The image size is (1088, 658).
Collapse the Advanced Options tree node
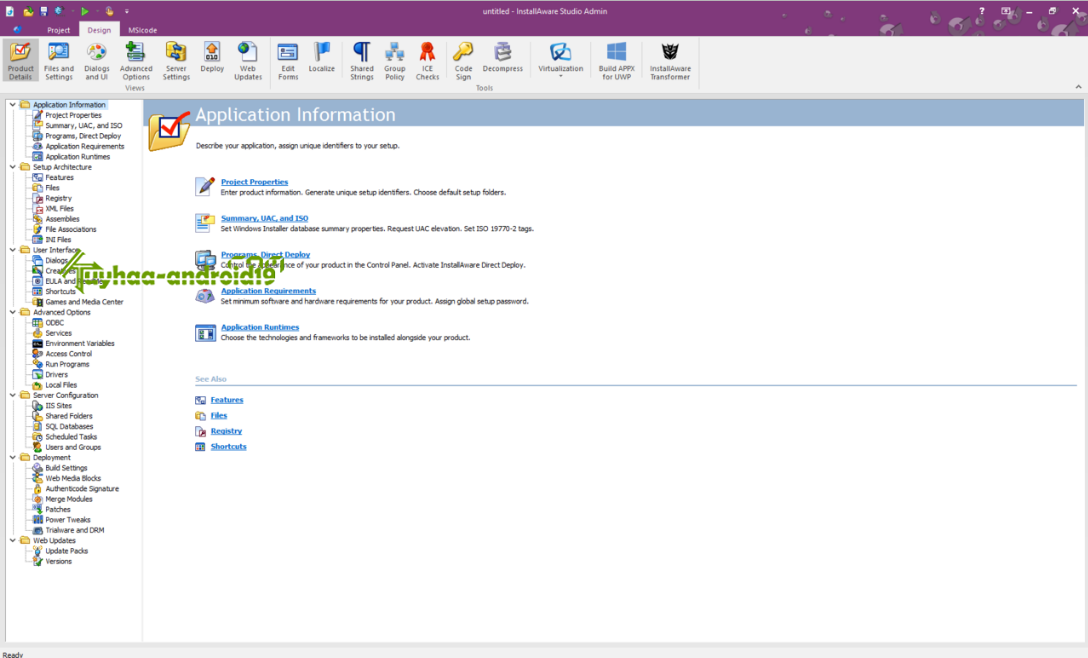(x=12, y=312)
